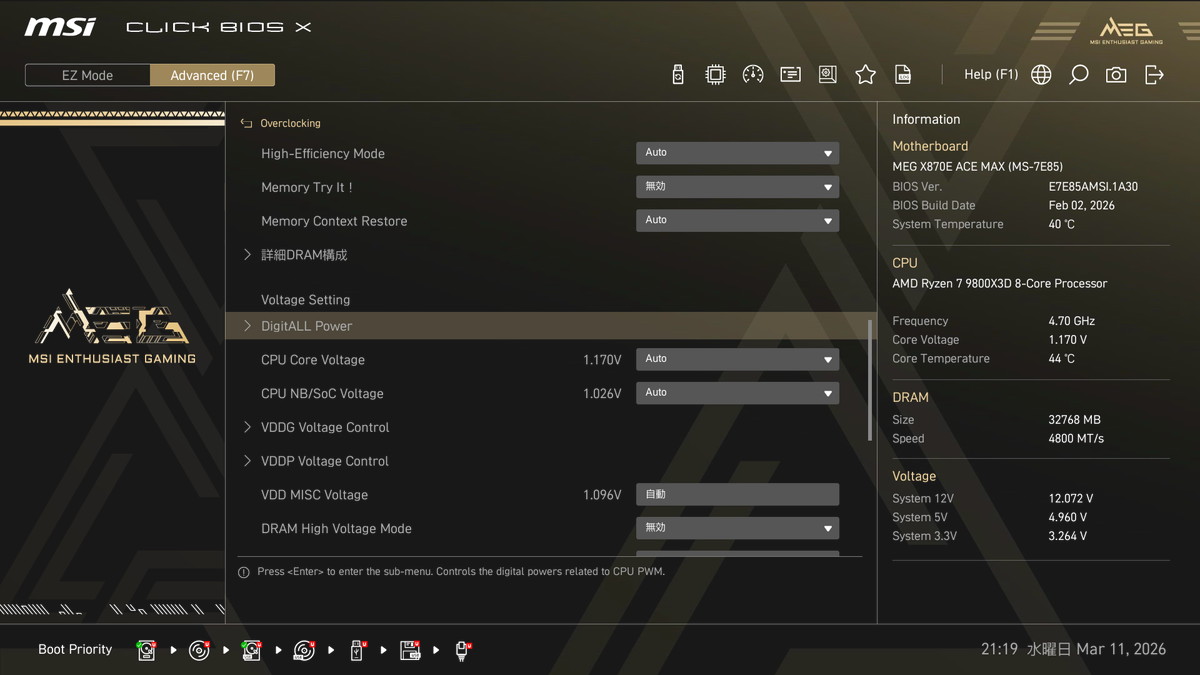The image size is (1200, 675).
Task: Click the CPU chip icon in toolbar
Action: pos(715,75)
